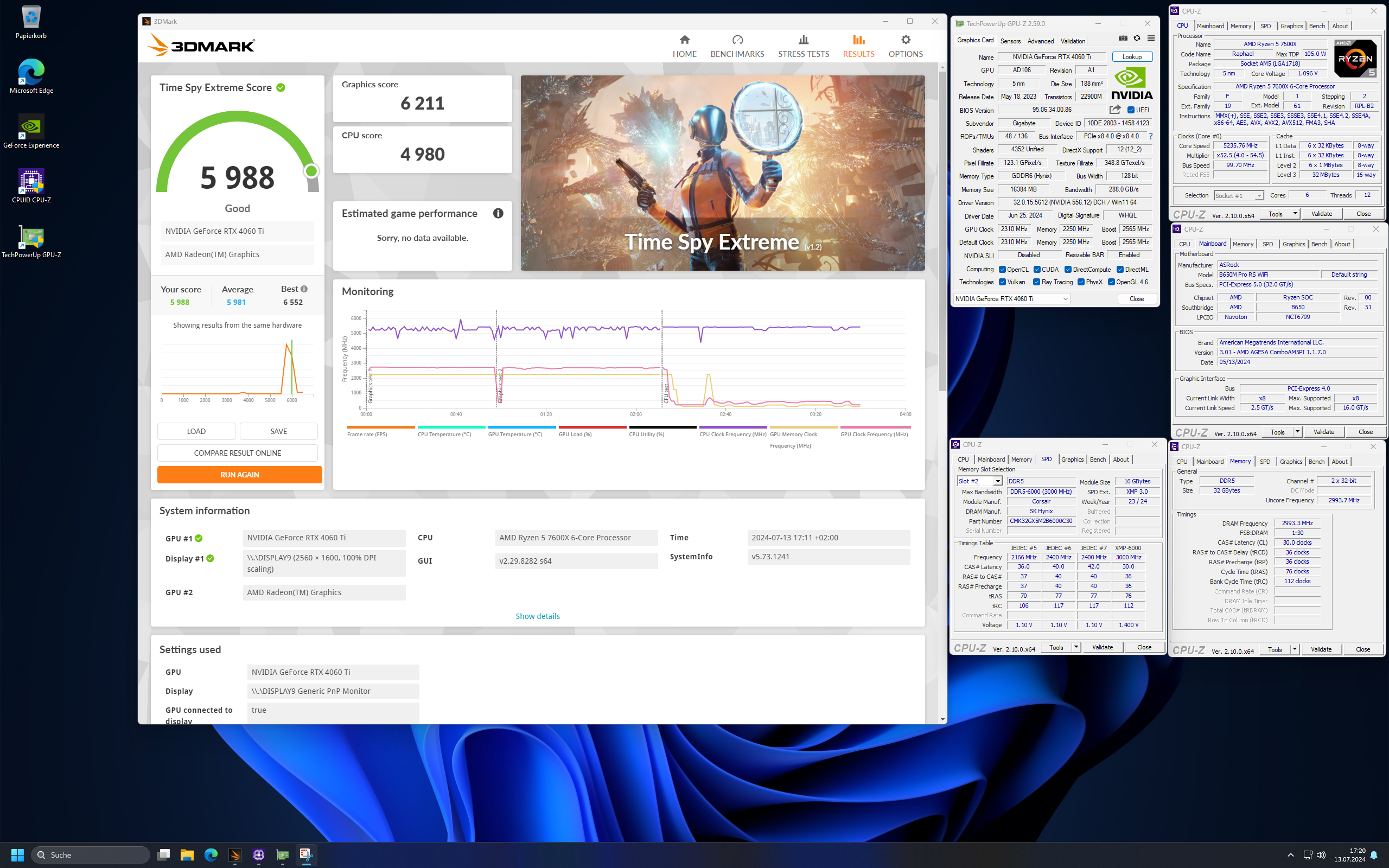Open 3DMark STRESS TESTS section
This screenshot has height=868, width=1389.
(803, 46)
